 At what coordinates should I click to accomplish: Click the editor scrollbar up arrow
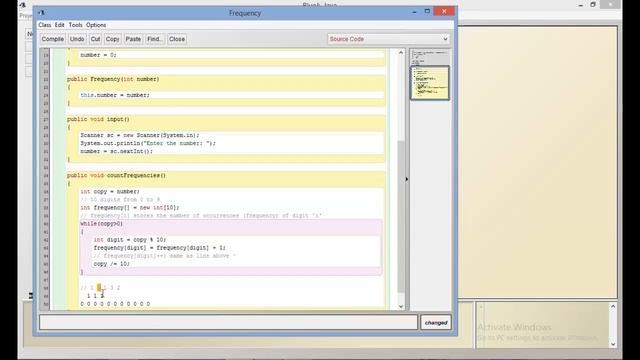(401, 53)
